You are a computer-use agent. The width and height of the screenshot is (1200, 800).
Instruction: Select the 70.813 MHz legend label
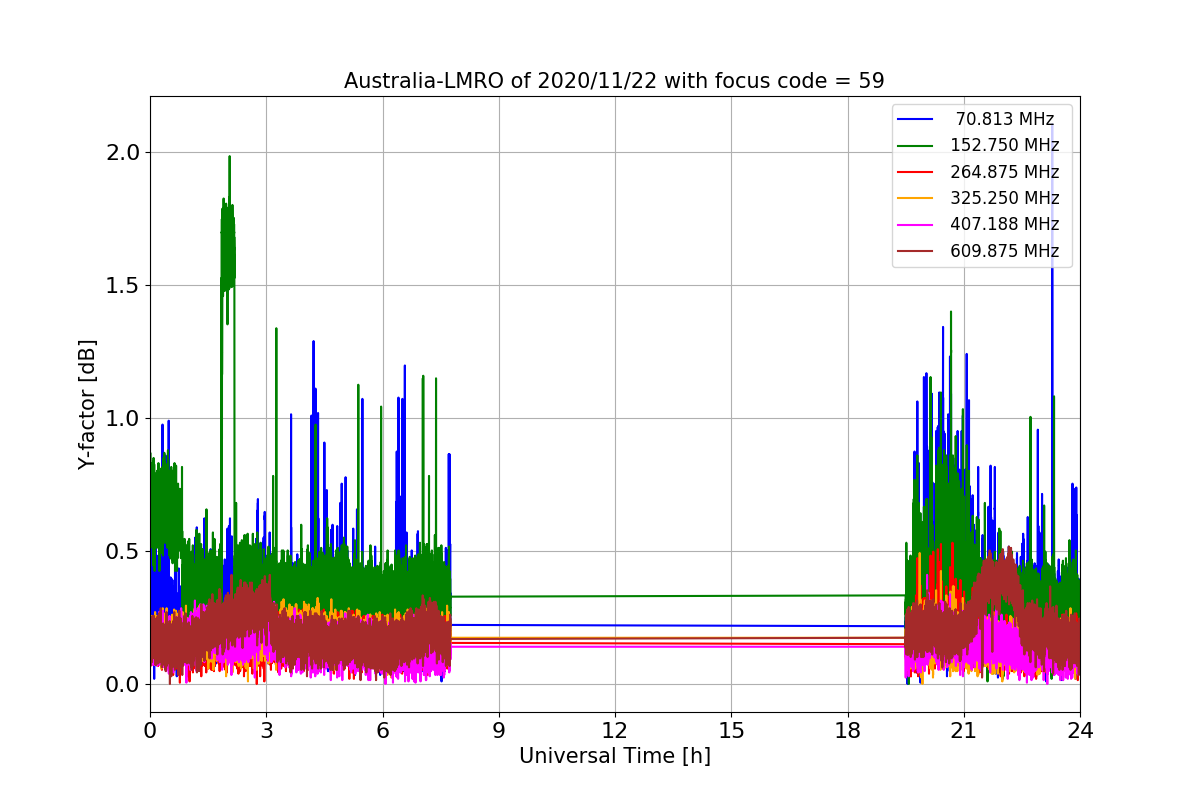point(1004,119)
